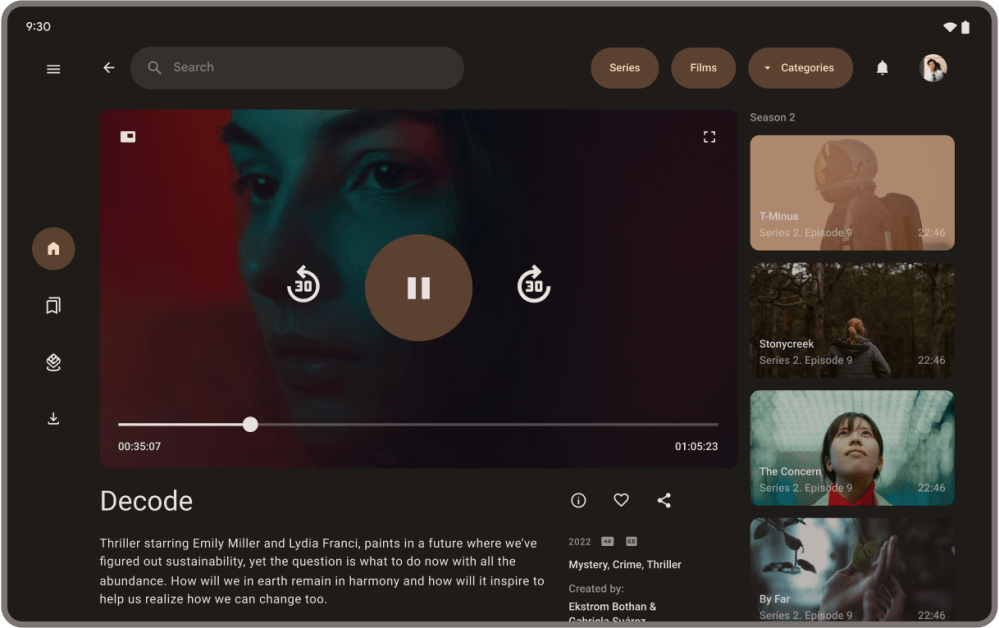
Task: Open notifications with the bell icon
Action: click(882, 68)
